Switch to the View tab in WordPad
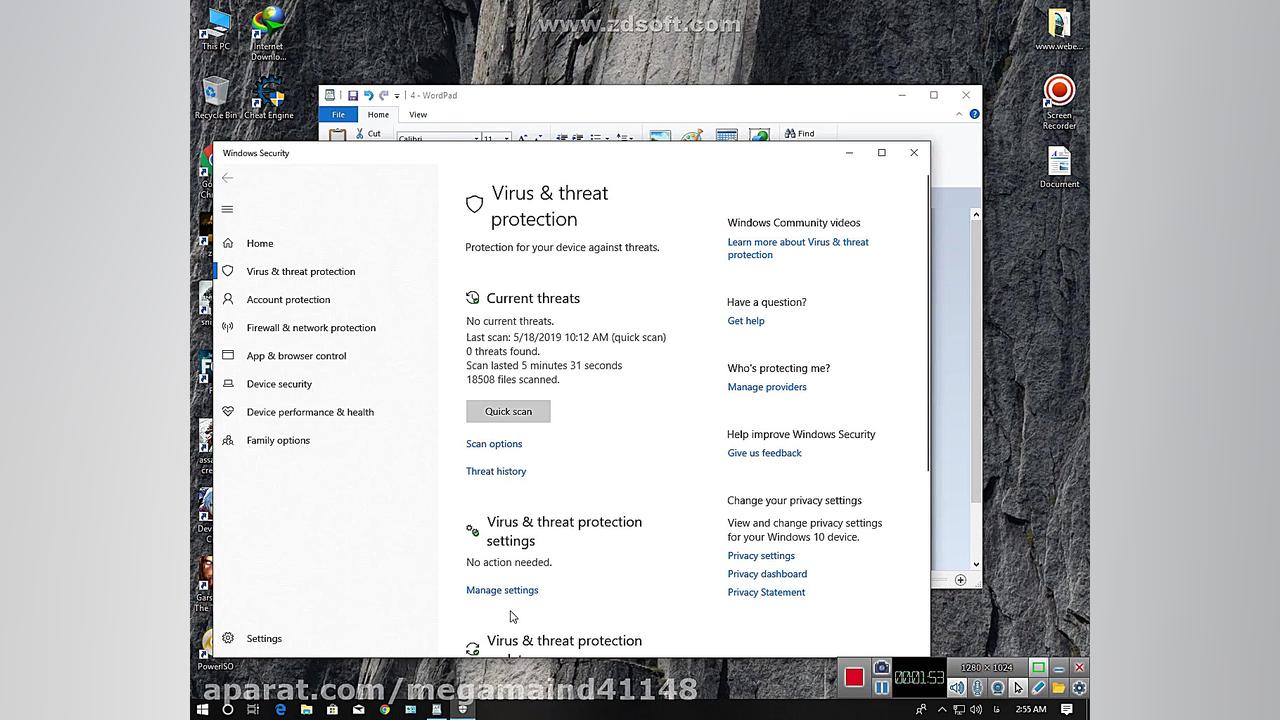 click(x=418, y=115)
